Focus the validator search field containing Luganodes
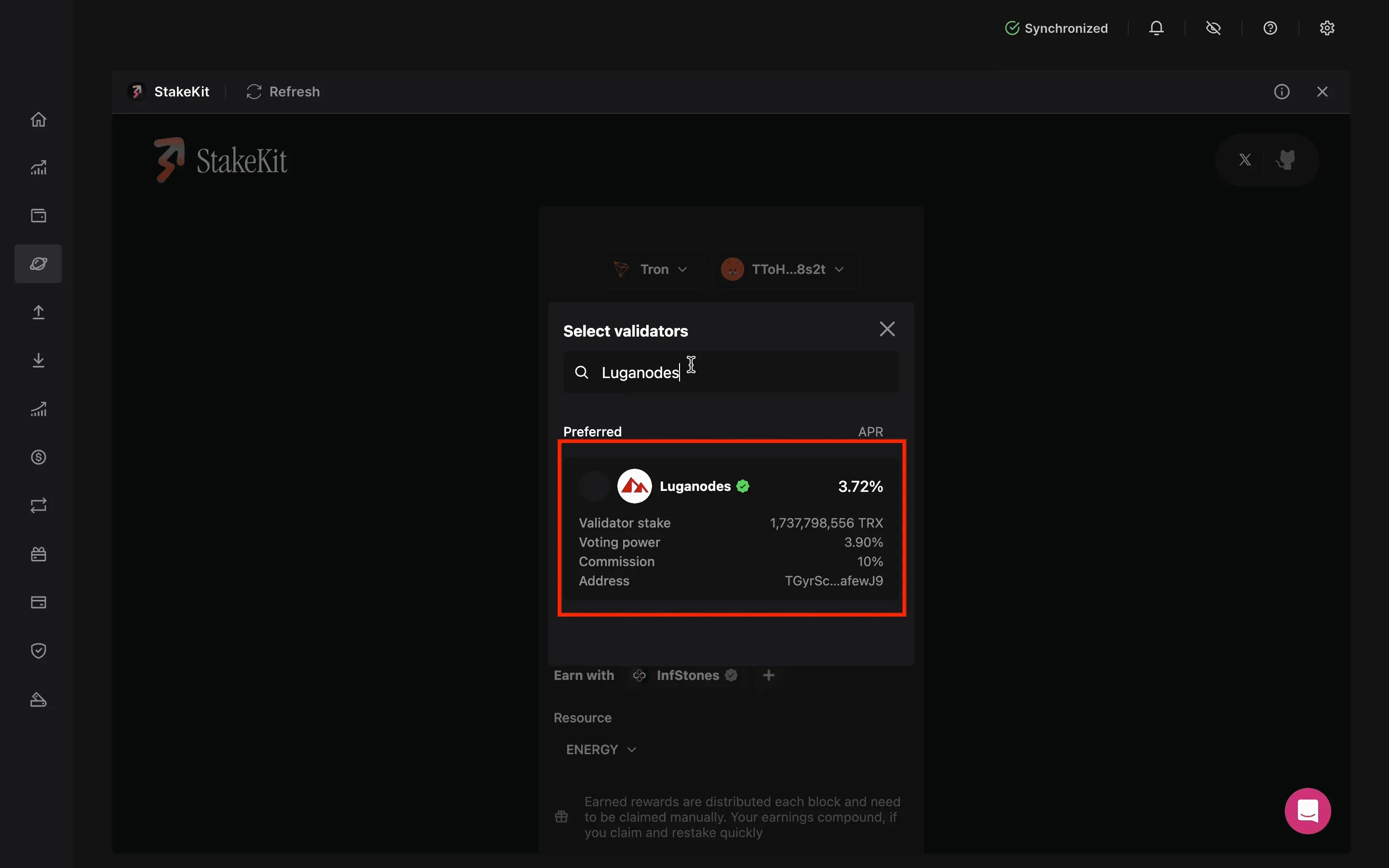1389x868 pixels. point(731,373)
